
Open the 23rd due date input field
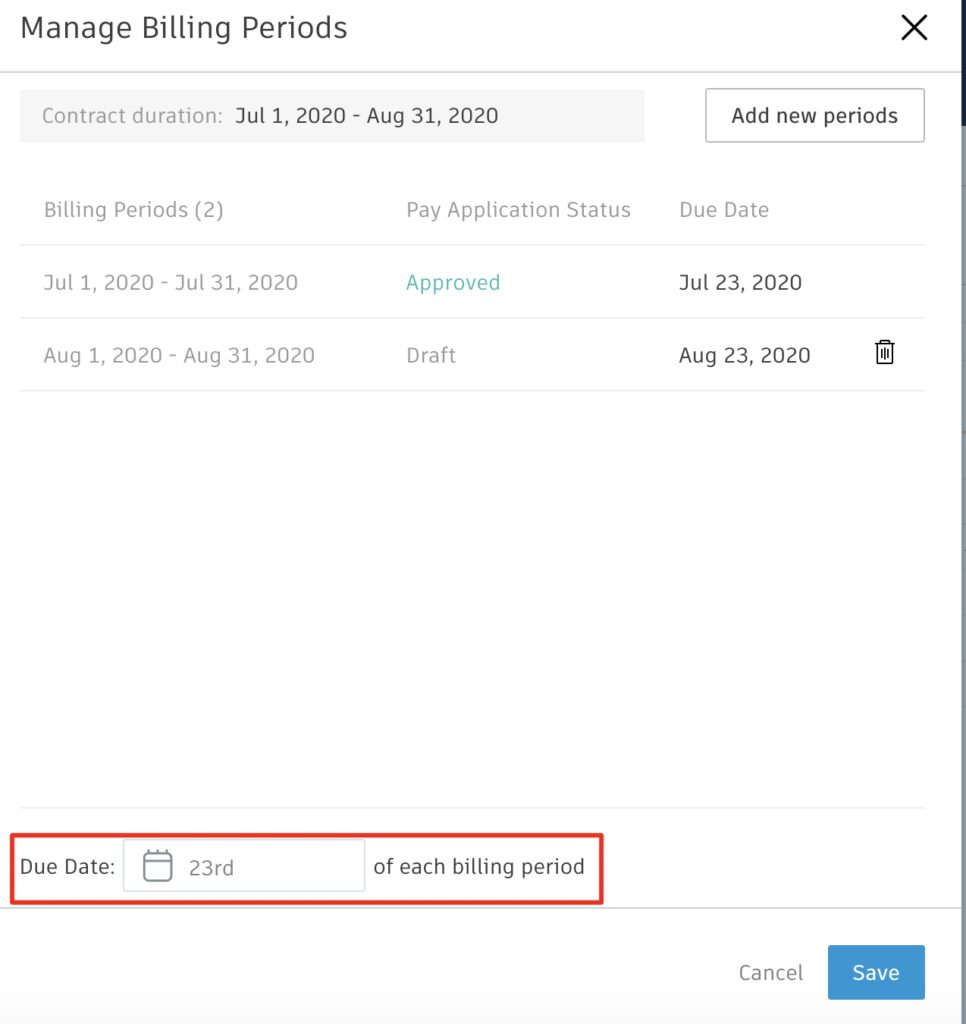coord(244,866)
